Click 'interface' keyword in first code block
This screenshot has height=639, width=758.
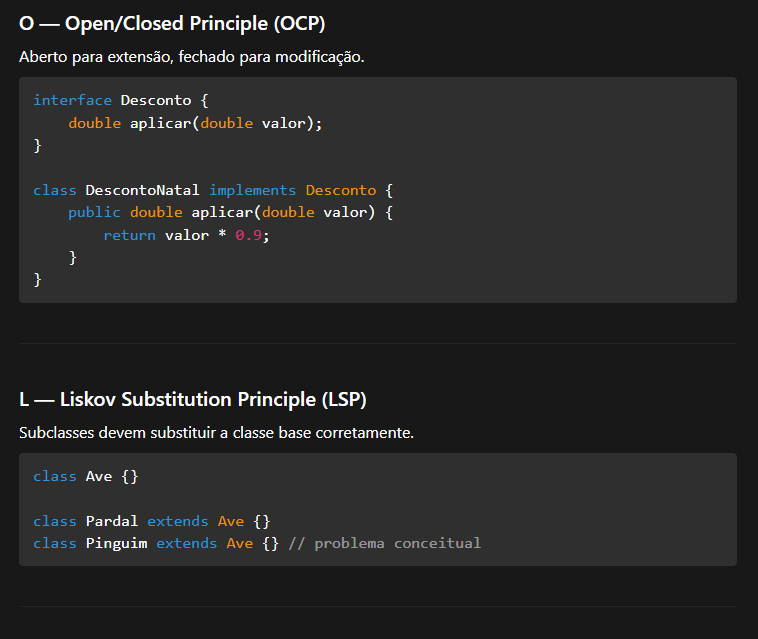[x=72, y=100]
